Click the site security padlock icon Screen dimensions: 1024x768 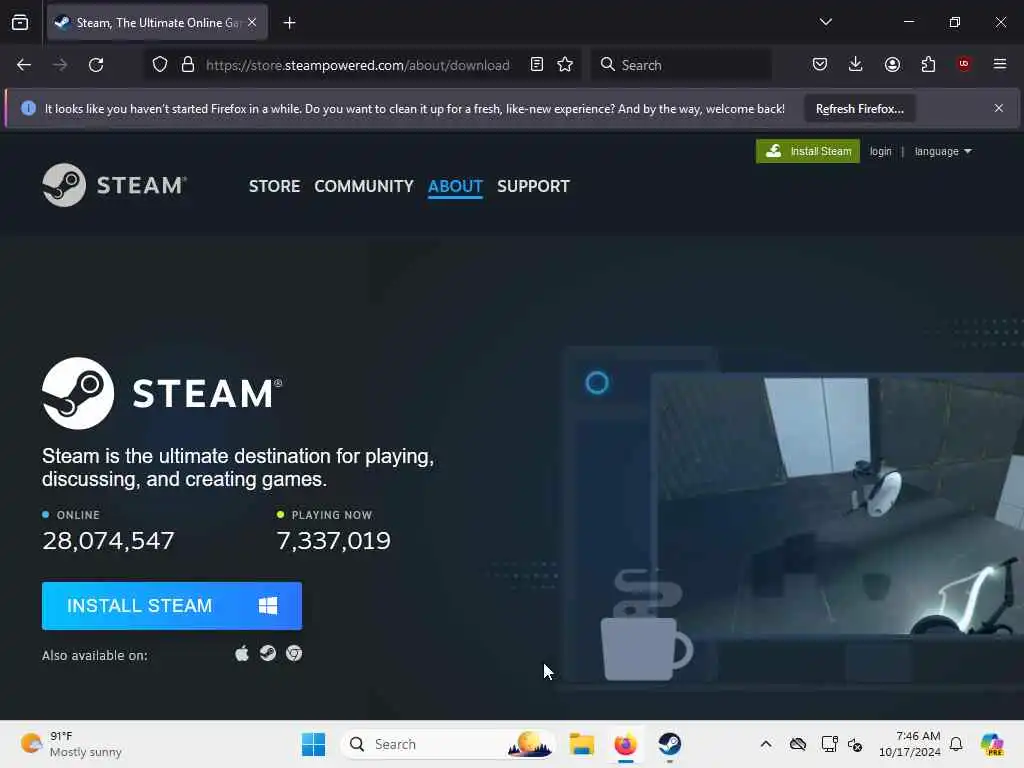point(188,65)
